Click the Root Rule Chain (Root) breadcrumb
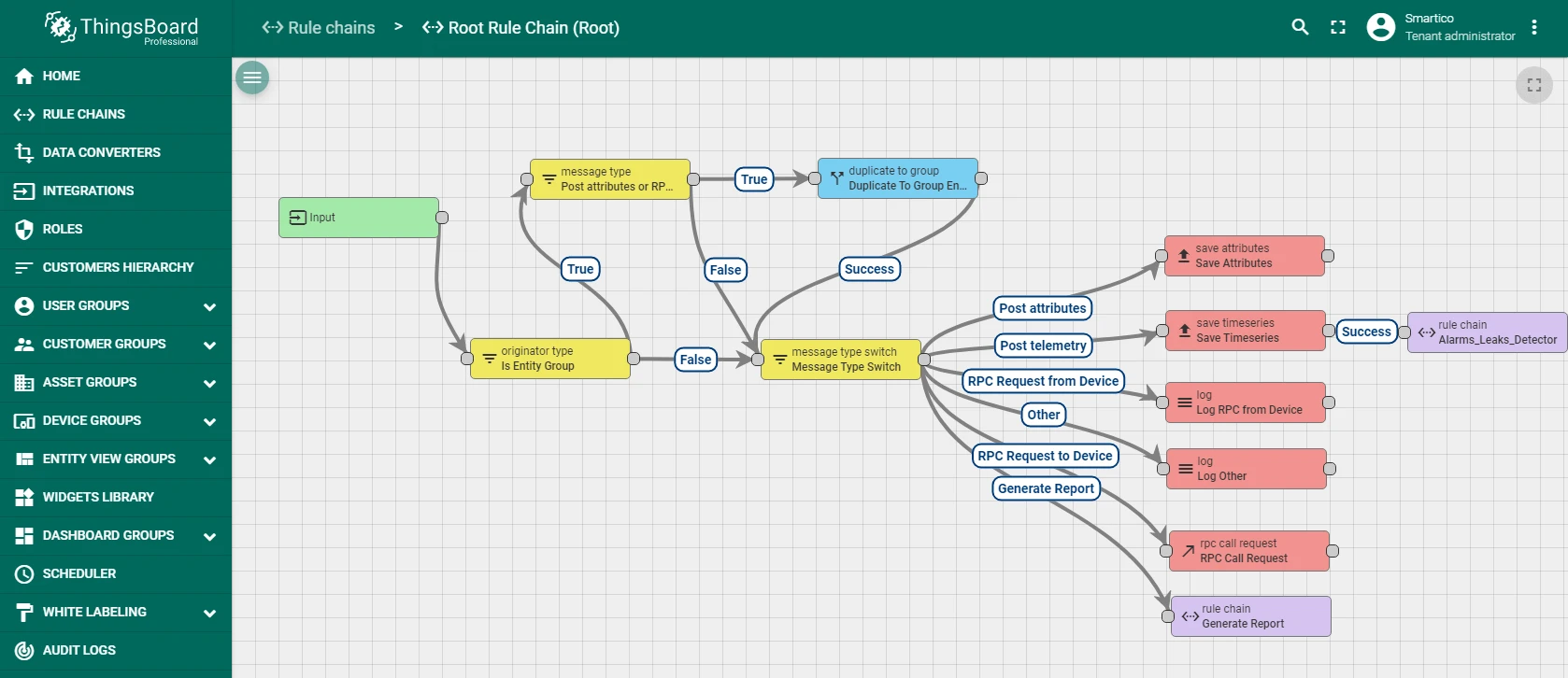Viewport: 1568px width, 678px height. click(521, 28)
